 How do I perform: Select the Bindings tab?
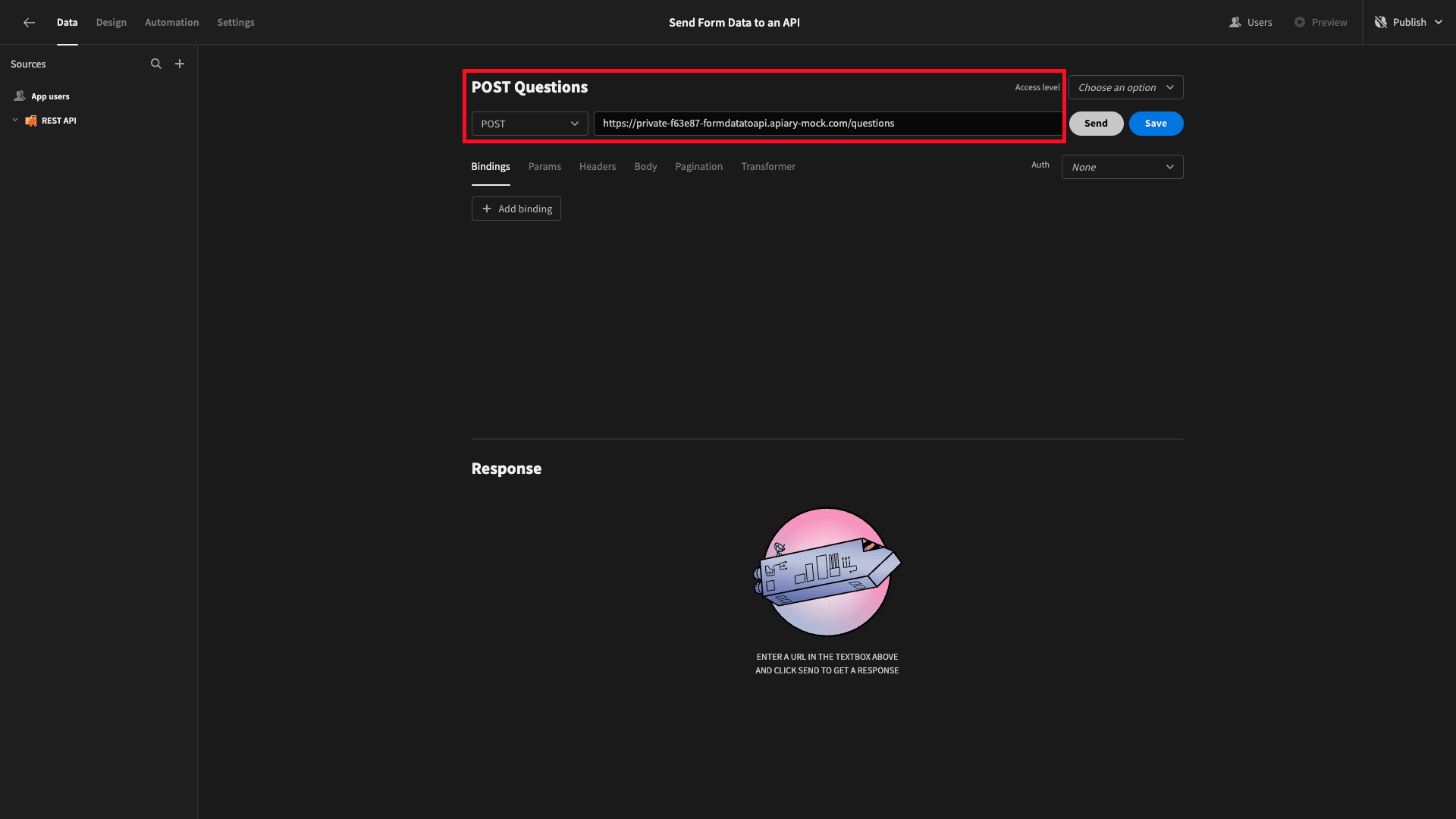click(491, 167)
